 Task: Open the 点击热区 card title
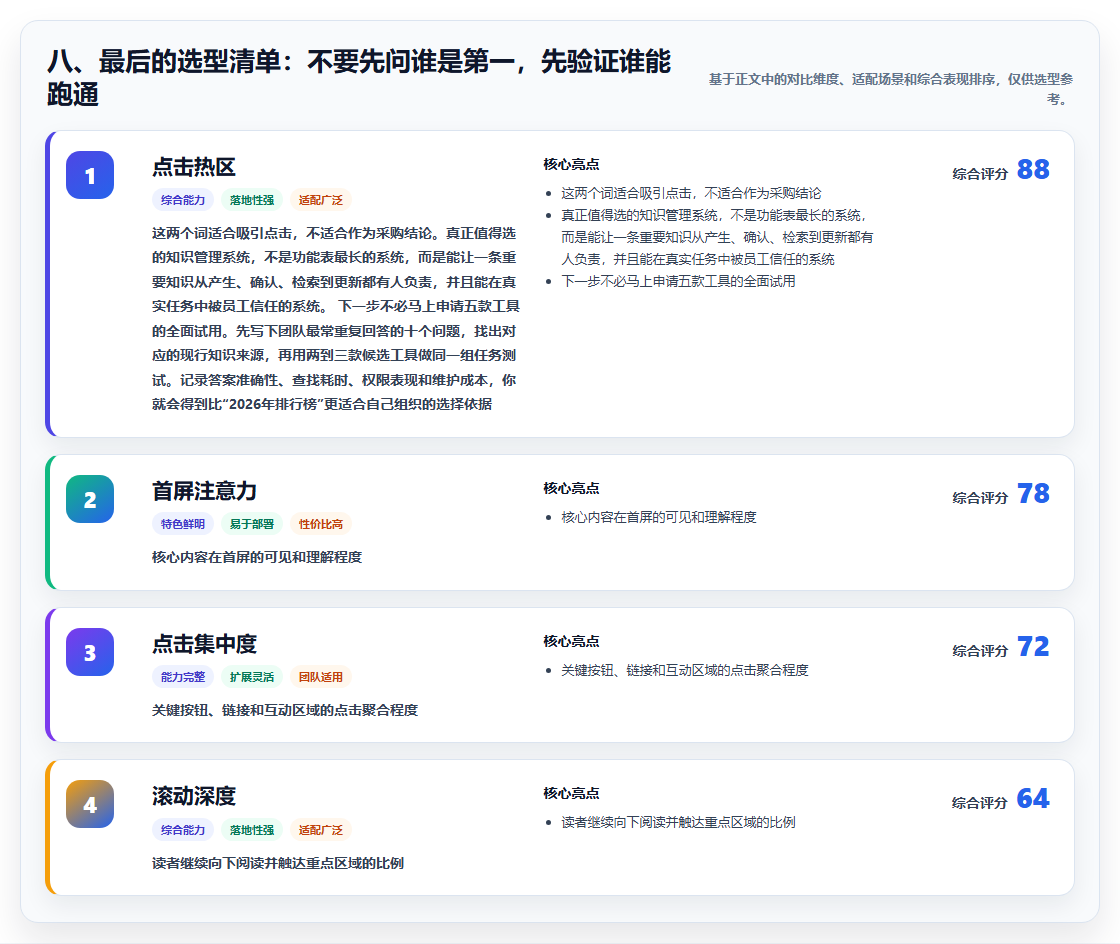194,167
